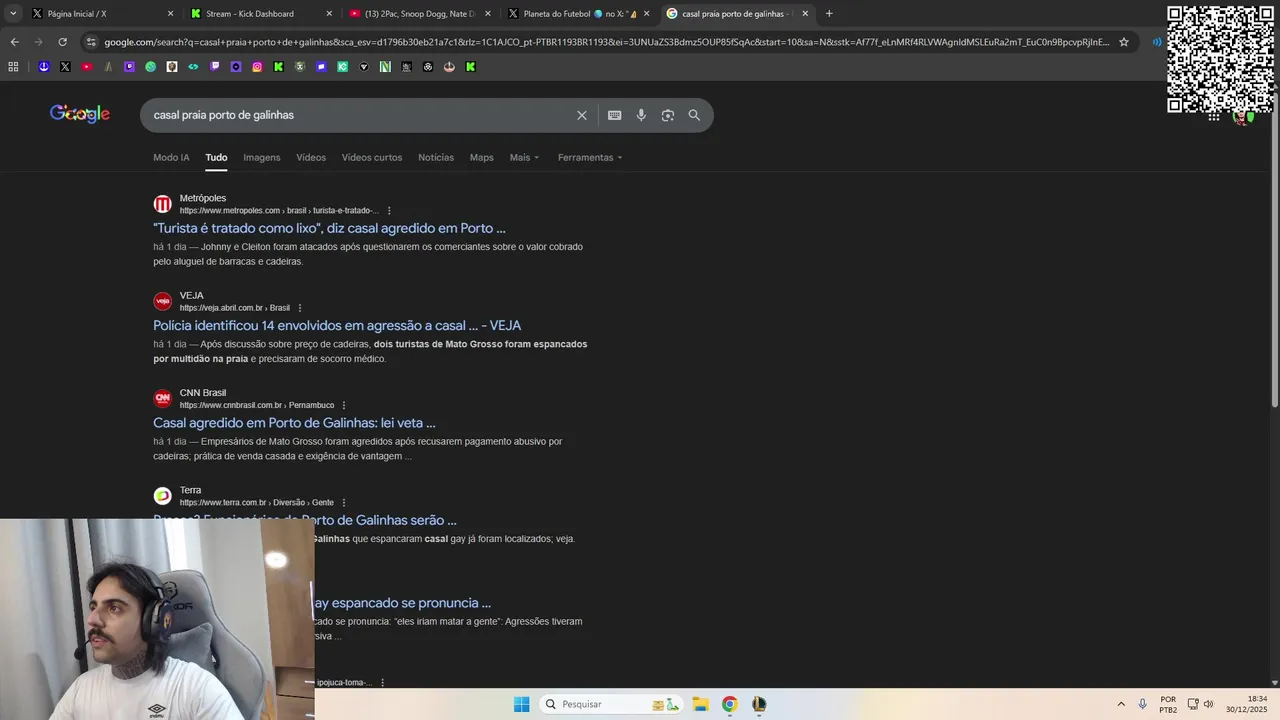This screenshot has height=720, width=1280.
Task: Select the Vídeos curtos tab
Action: (372, 157)
